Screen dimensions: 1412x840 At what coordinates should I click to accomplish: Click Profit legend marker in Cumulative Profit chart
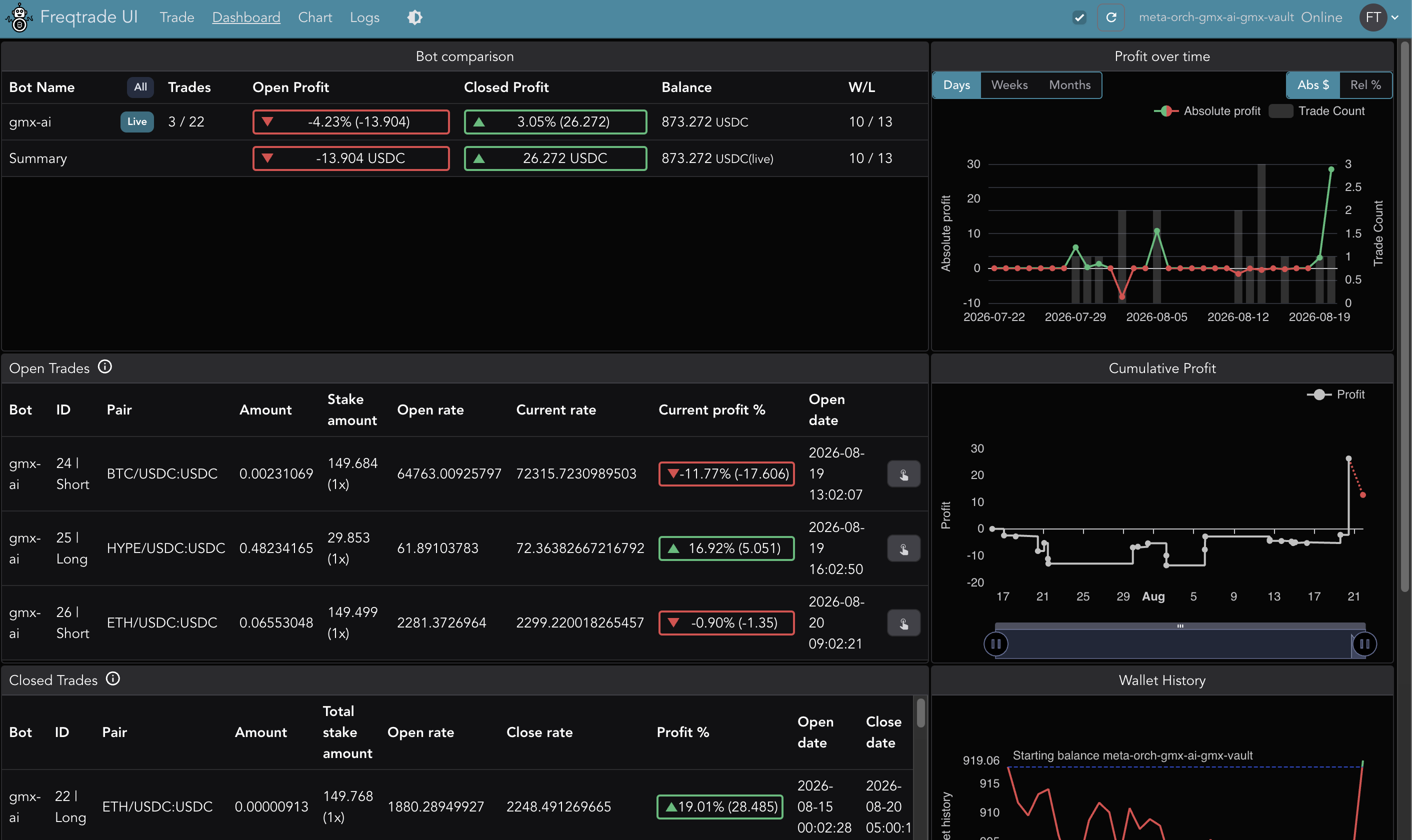[1319, 394]
